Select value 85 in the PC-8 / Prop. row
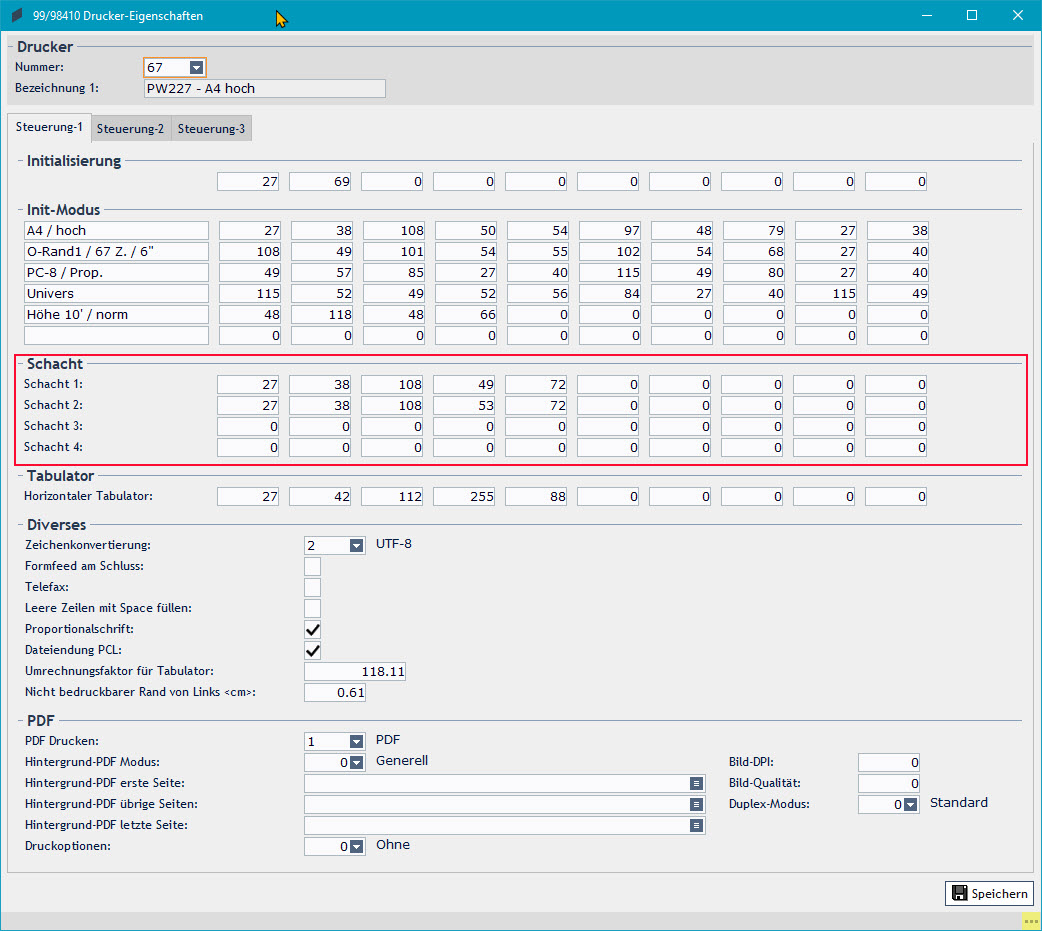This screenshot has width=1042, height=931. [x=394, y=272]
